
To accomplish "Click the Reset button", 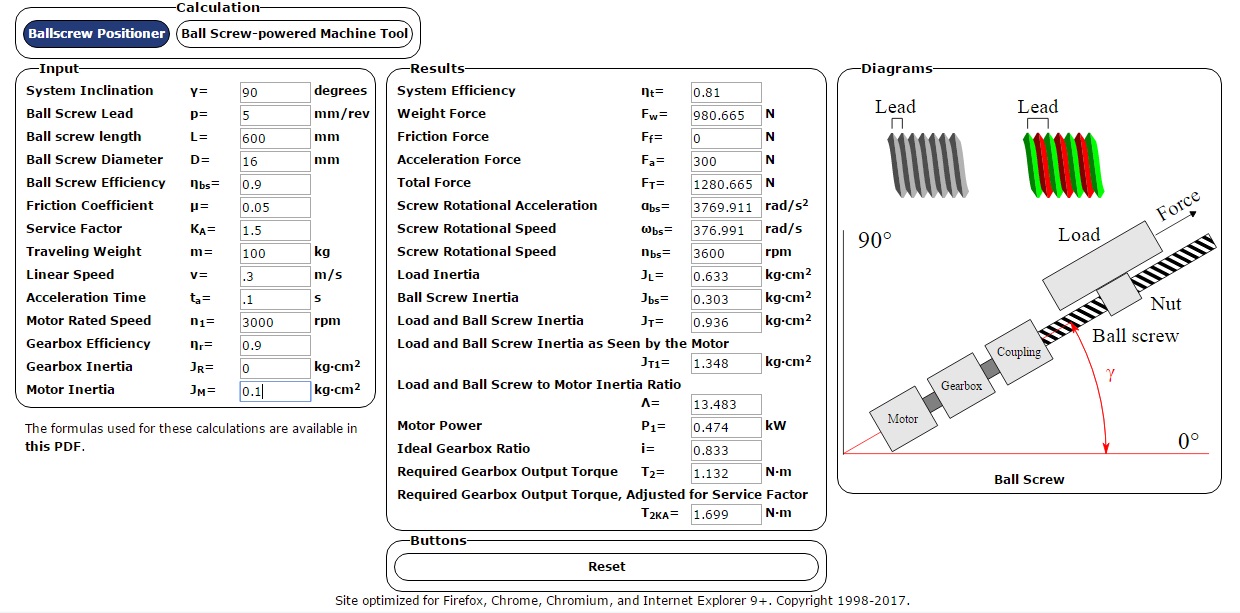I will (x=606, y=566).
